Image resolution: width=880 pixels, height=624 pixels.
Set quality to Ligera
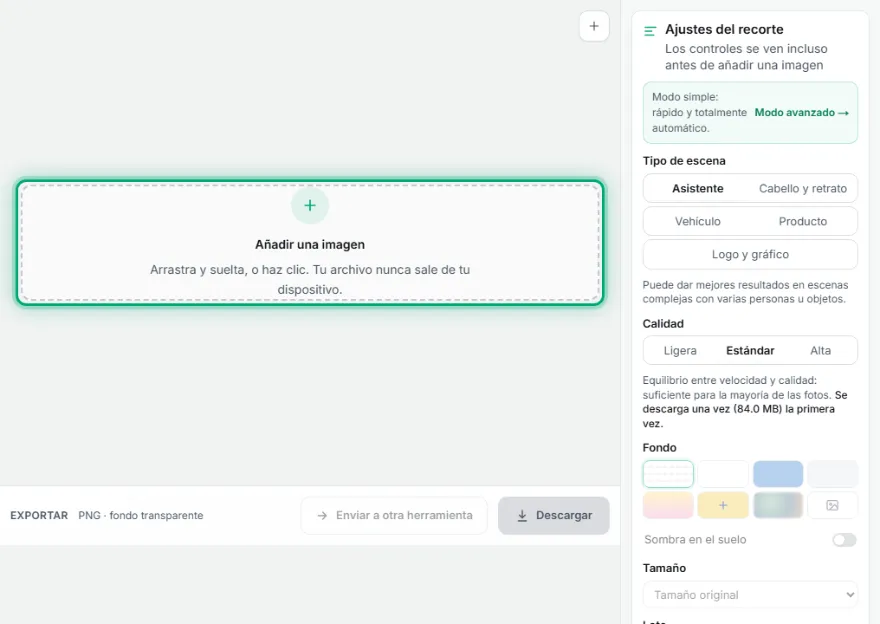(680, 351)
